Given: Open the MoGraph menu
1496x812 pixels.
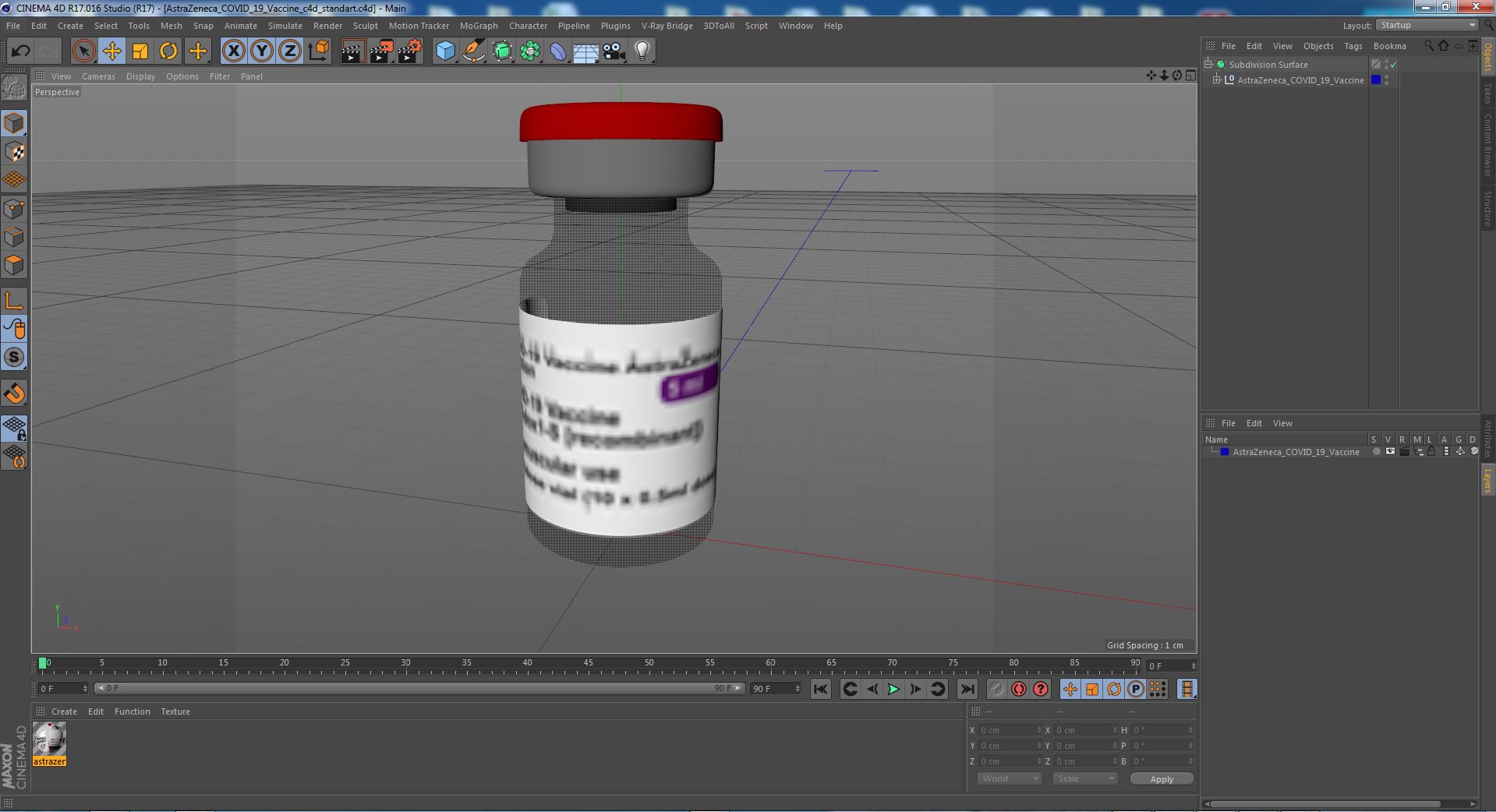Looking at the screenshot, I should click(479, 26).
